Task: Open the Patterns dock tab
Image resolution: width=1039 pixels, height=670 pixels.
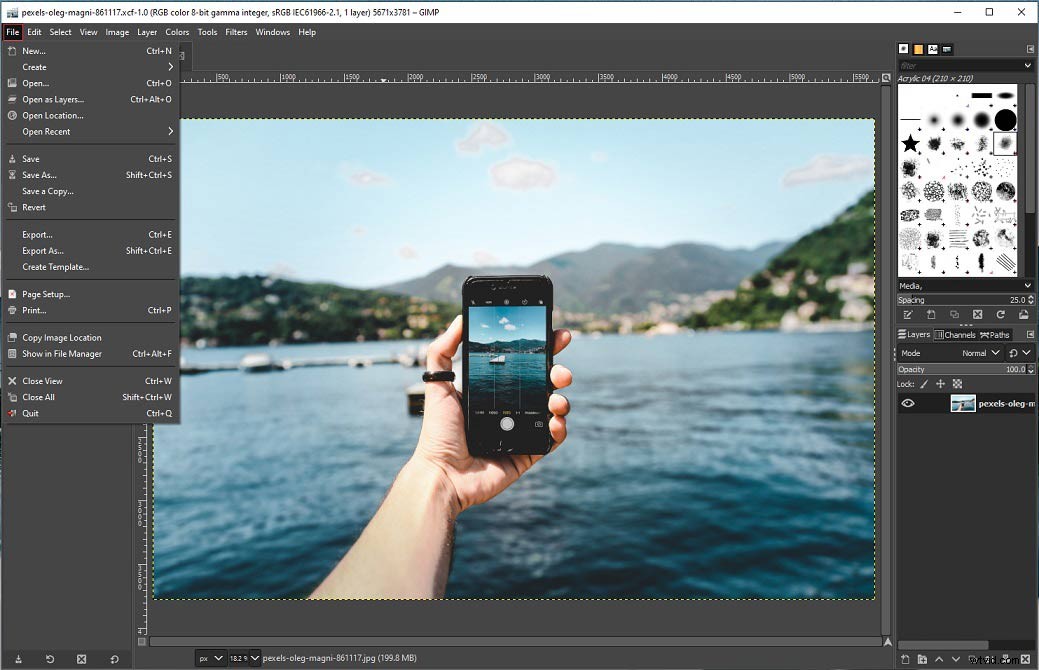Action: (x=917, y=48)
